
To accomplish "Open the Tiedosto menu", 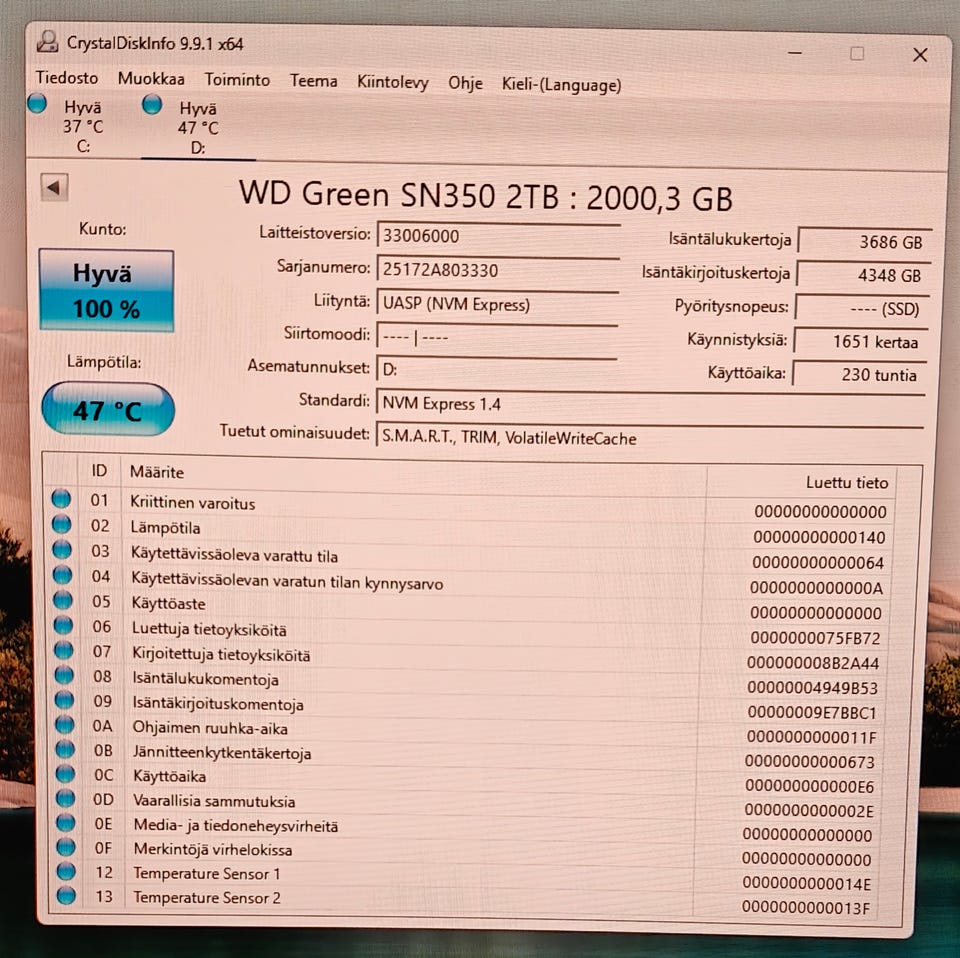I will 67,78.
